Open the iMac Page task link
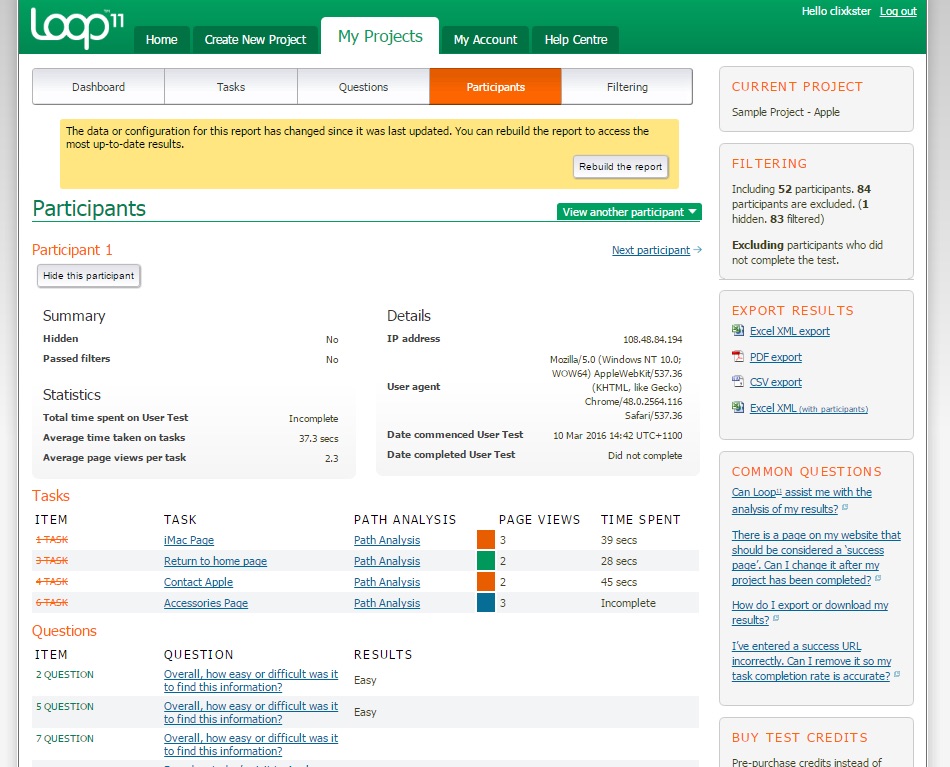Viewport: 950px width, 767px height. (188, 540)
